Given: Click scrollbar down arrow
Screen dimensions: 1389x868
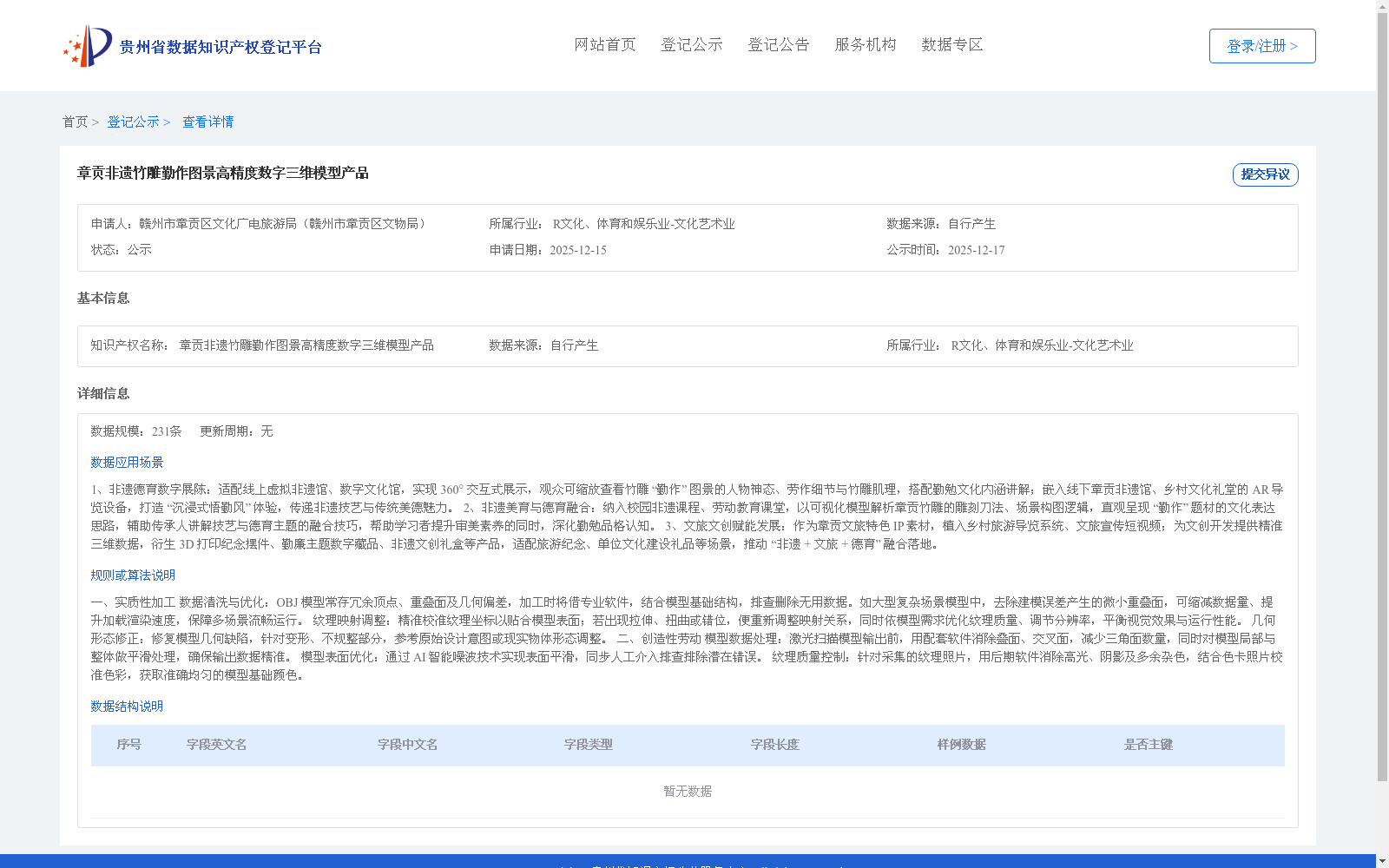Looking at the screenshot, I should point(1382,861).
